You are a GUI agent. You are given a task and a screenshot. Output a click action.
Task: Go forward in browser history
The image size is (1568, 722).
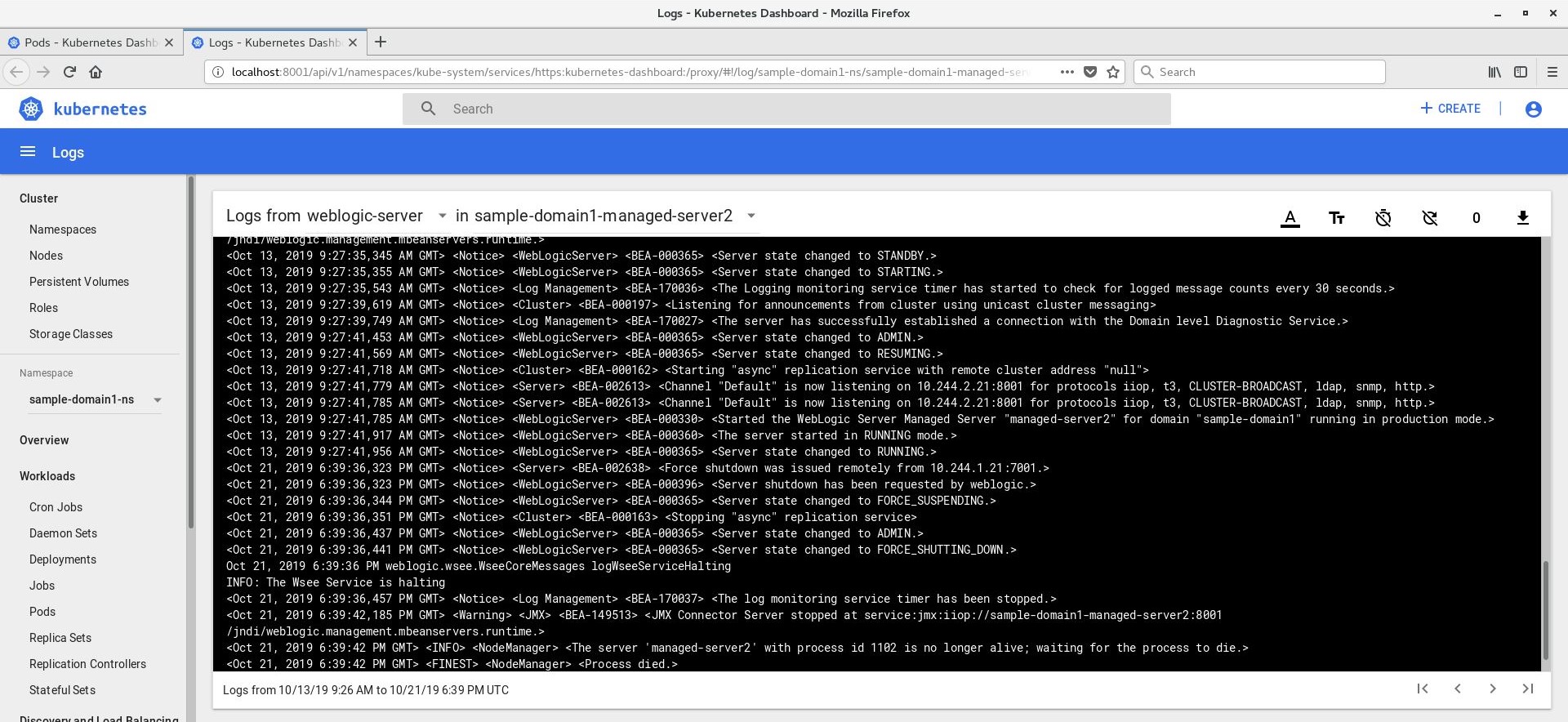point(43,72)
